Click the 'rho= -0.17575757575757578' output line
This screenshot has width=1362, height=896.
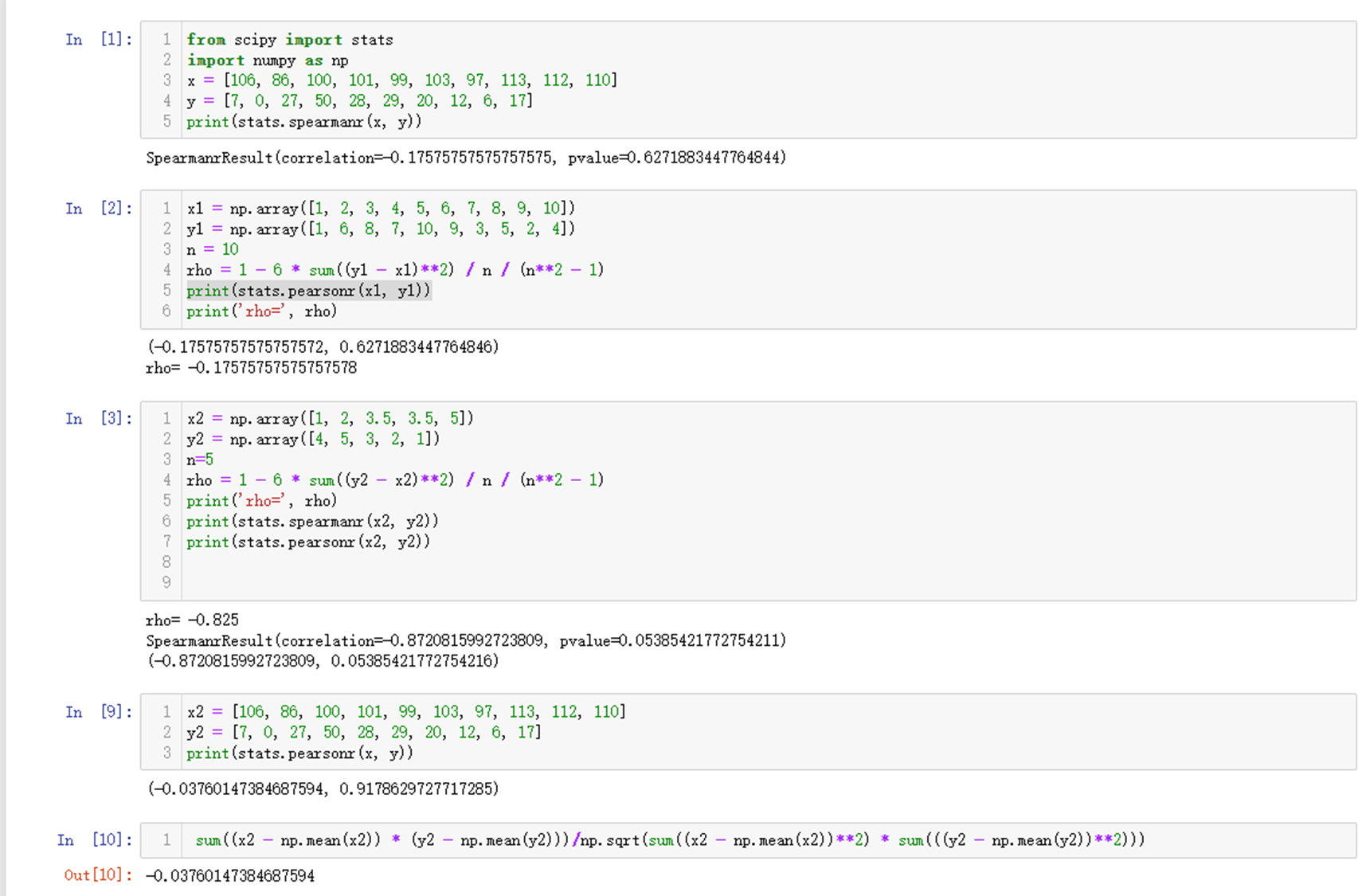coord(251,368)
